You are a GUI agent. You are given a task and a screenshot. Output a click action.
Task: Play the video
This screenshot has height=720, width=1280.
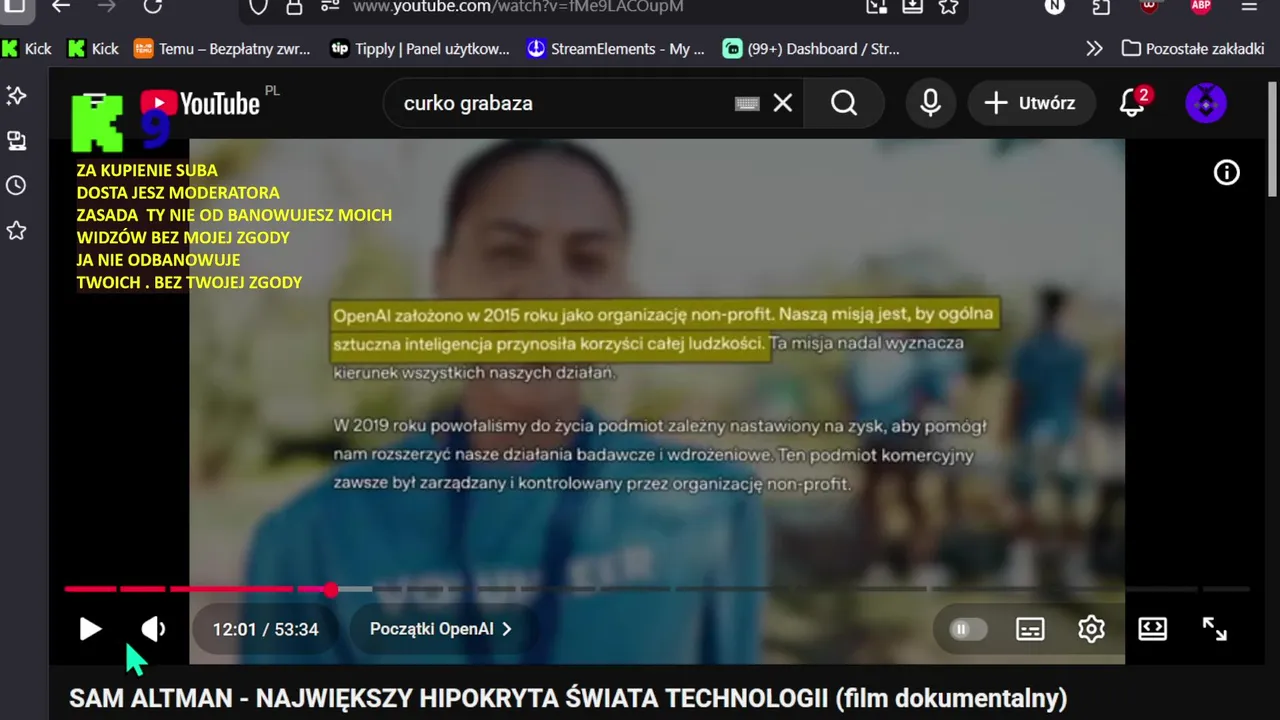pyautogui.click(x=90, y=629)
